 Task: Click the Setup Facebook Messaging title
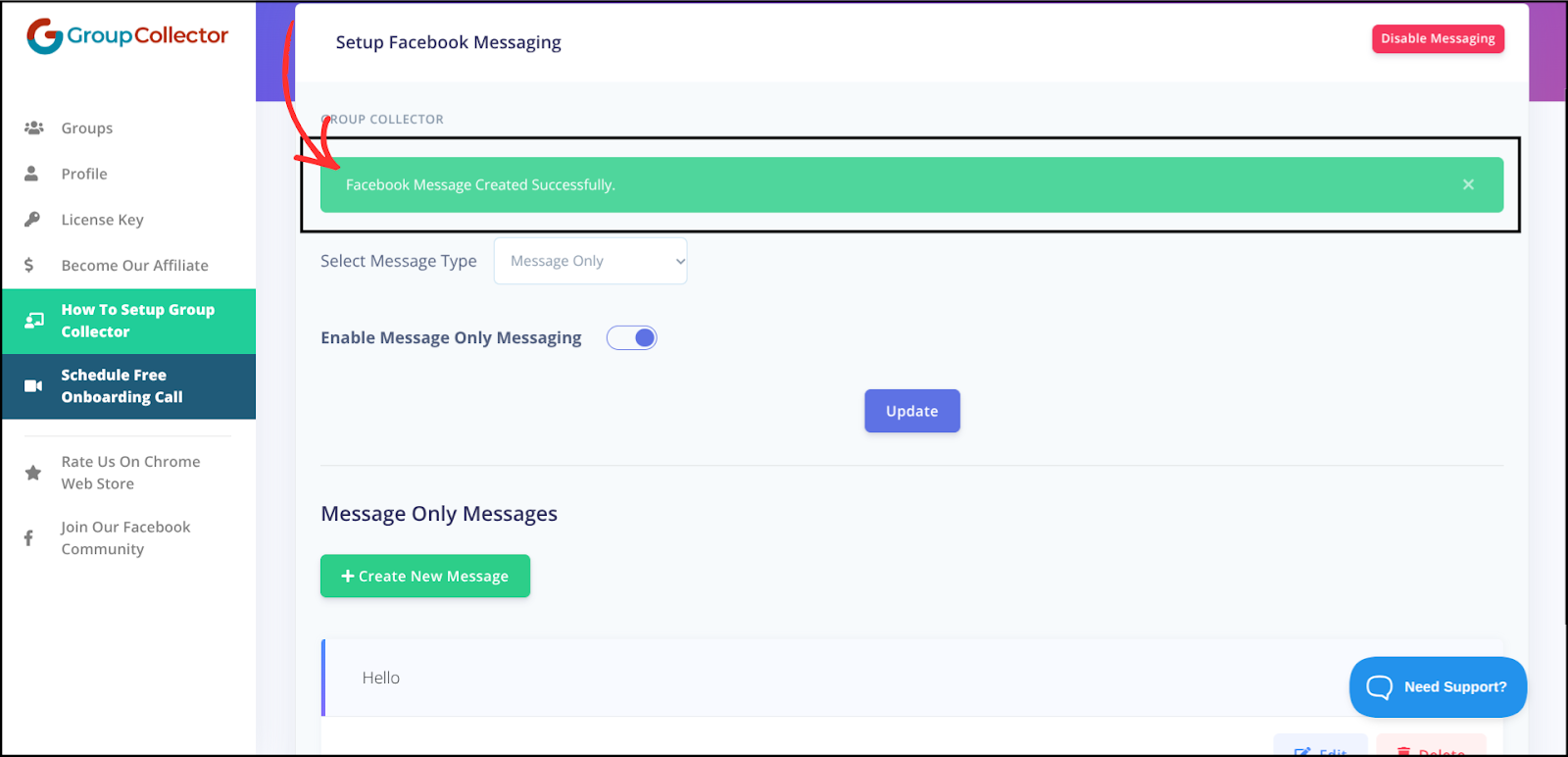449,42
